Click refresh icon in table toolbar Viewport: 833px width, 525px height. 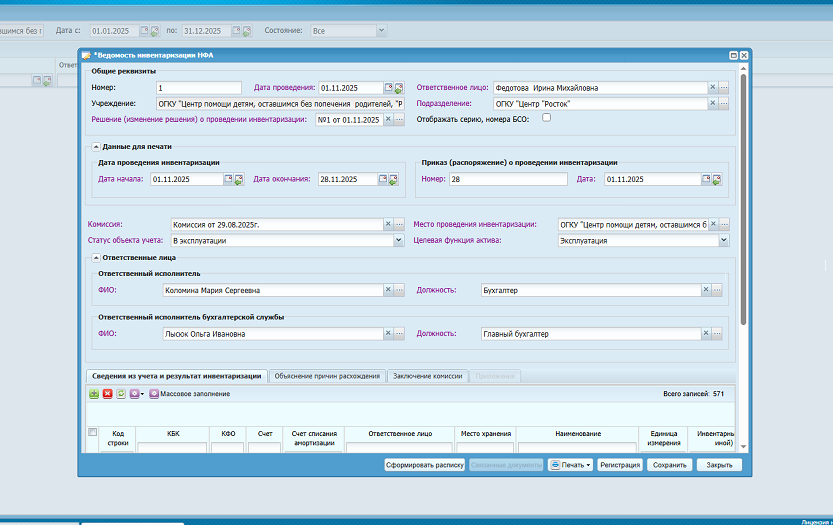click(x=120, y=394)
